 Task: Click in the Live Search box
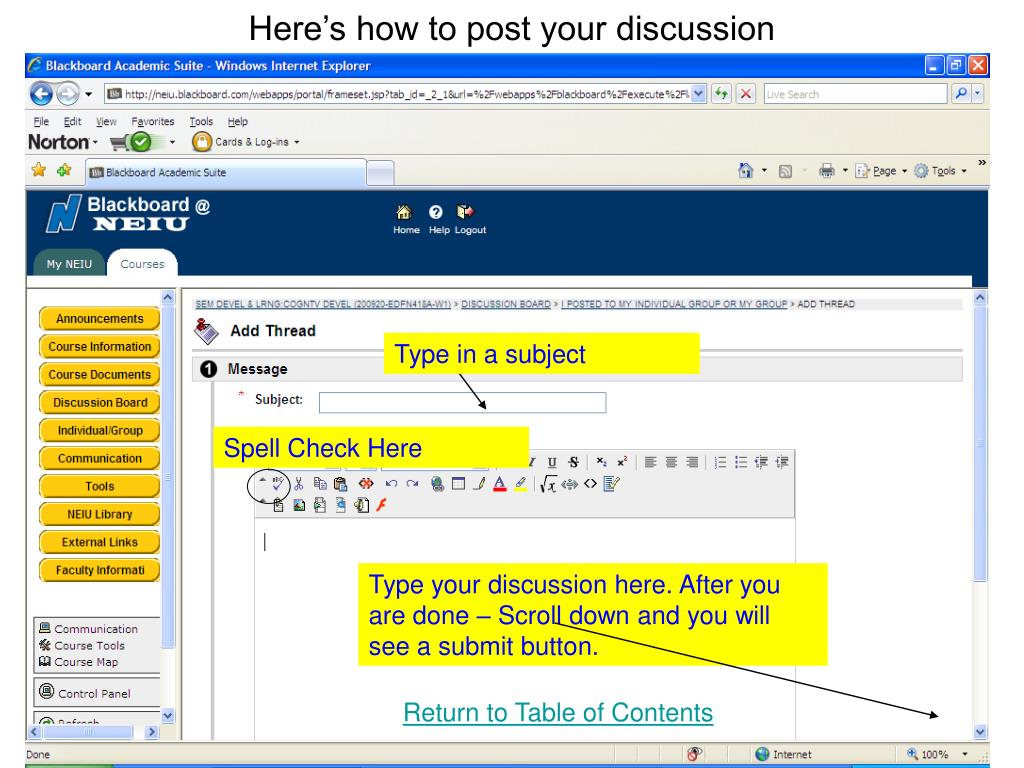click(856, 94)
